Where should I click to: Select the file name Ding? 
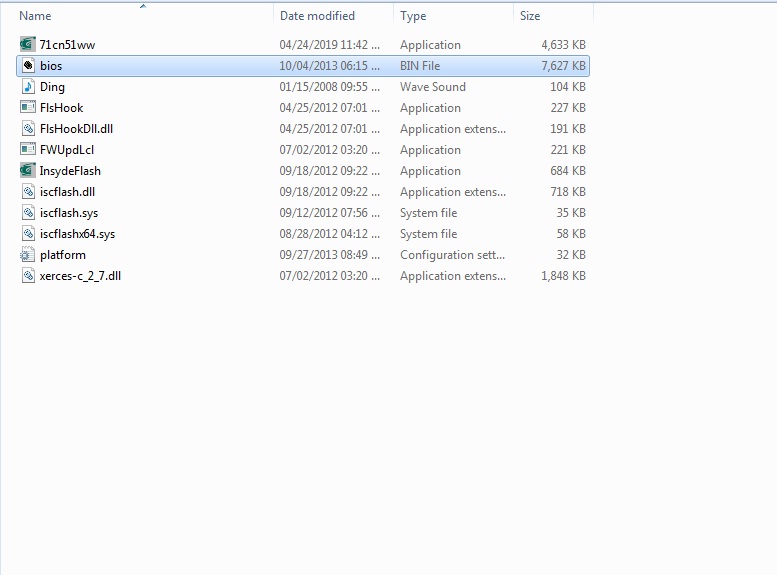tap(52, 87)
